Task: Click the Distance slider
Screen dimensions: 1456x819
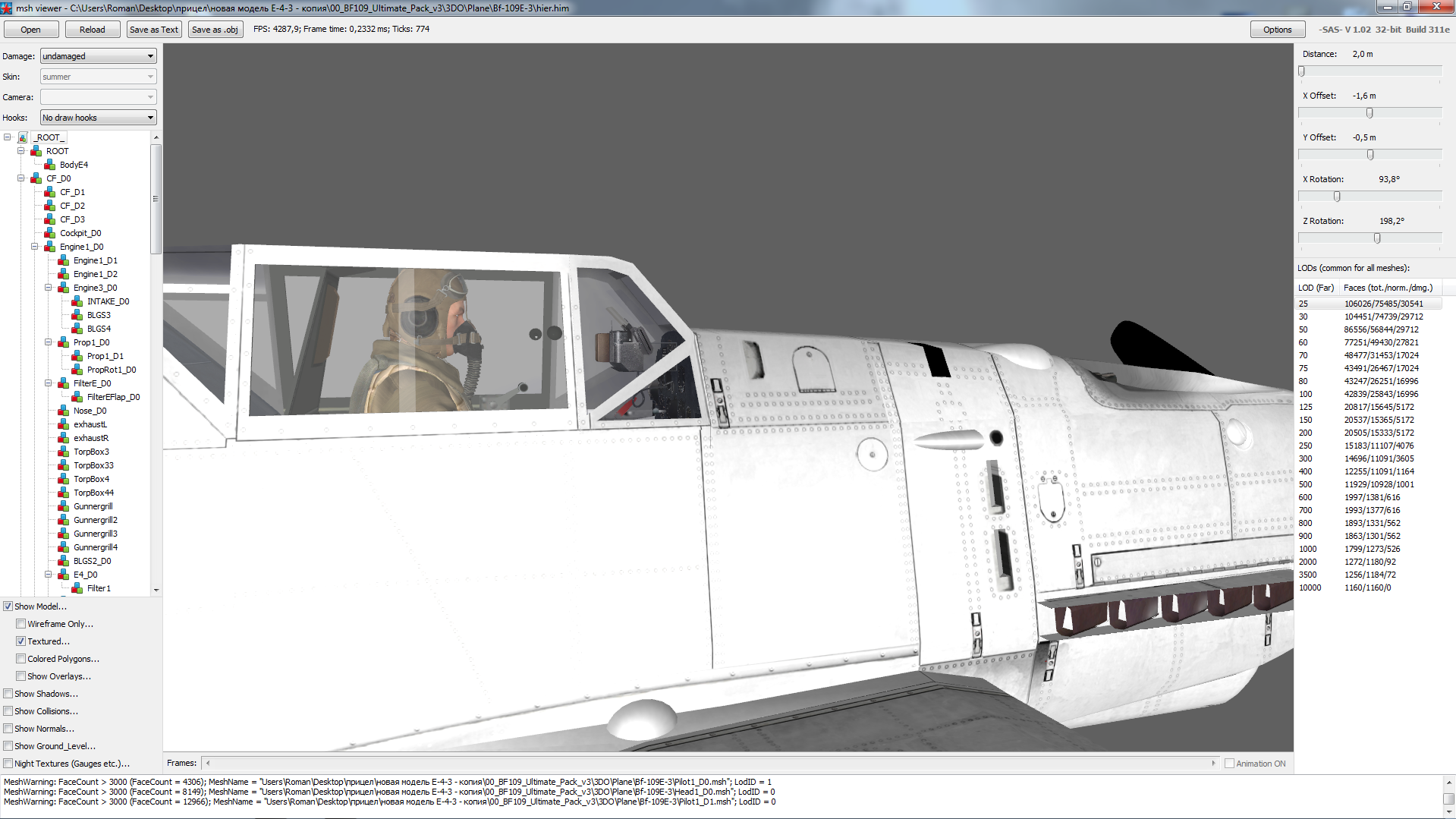Action: [x=1370, y=71]
